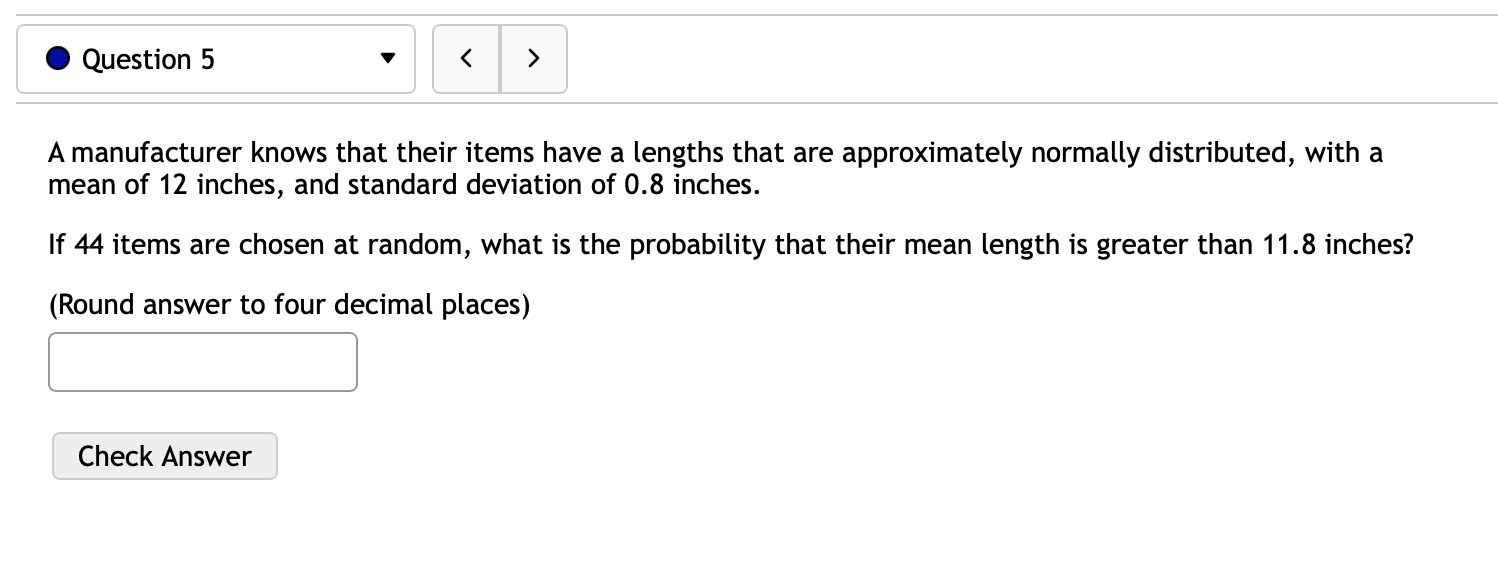Viewport: 1498px width, 576px height.
Task: Submit your answer with Check Answer
Action: (x=164, y=456)
